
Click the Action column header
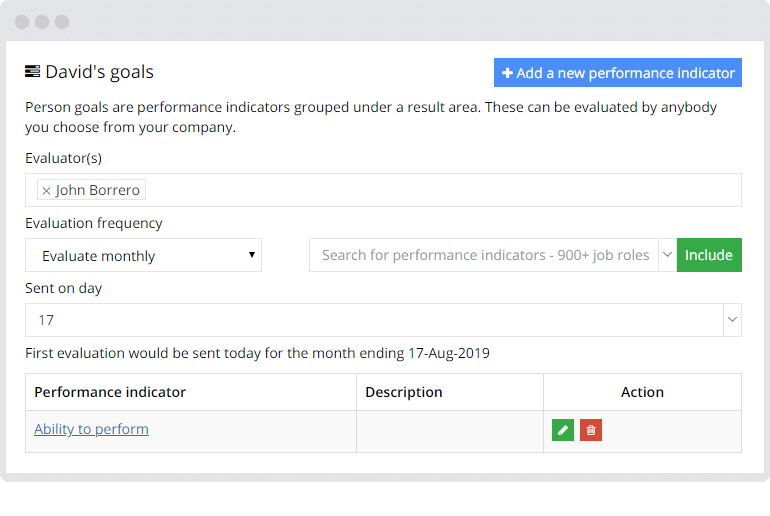(642, 392)
